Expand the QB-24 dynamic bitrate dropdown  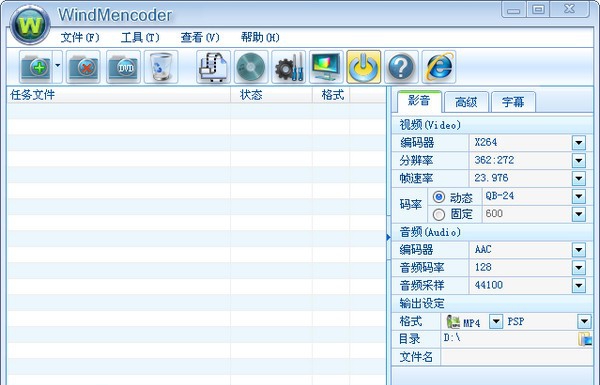(579, 196)
